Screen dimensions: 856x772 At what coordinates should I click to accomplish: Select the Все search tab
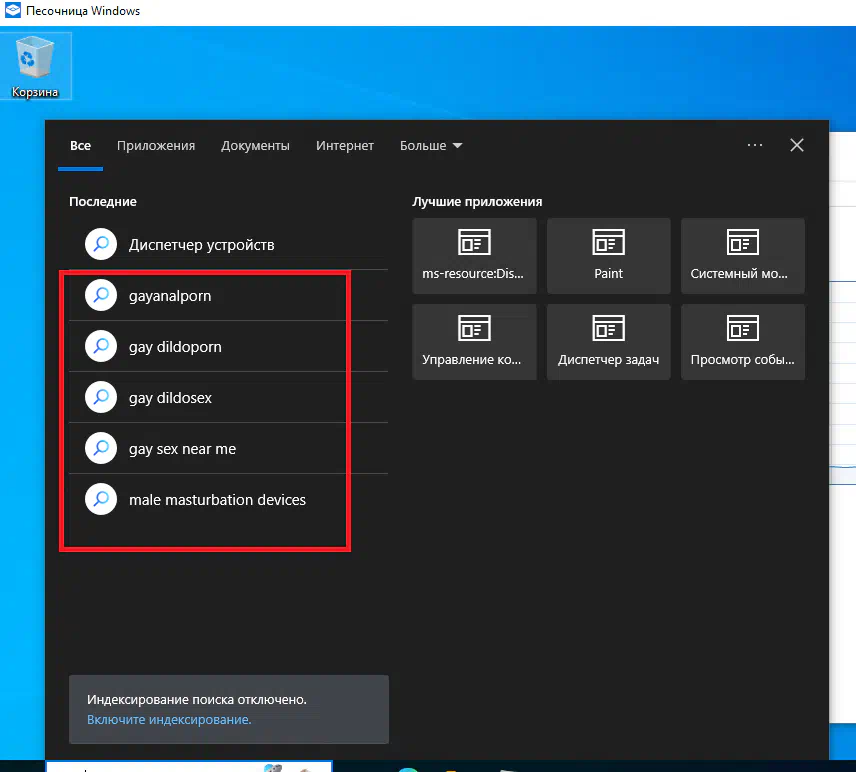[80, 146]
